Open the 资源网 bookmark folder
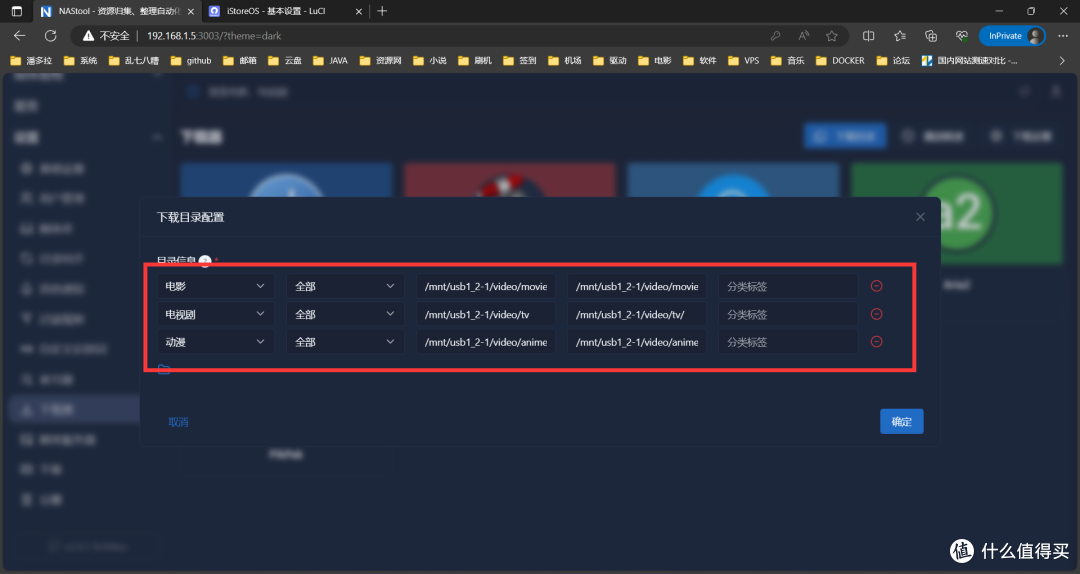 (380, 61)
